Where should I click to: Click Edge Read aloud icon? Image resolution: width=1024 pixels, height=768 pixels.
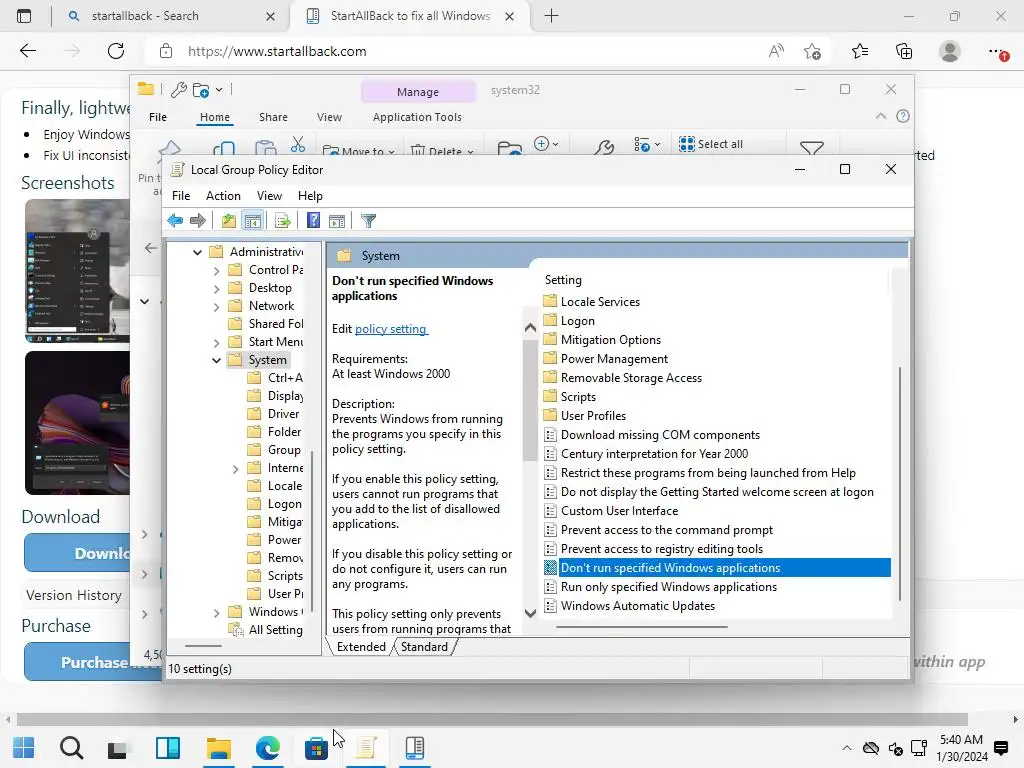(x=776, y=51)
